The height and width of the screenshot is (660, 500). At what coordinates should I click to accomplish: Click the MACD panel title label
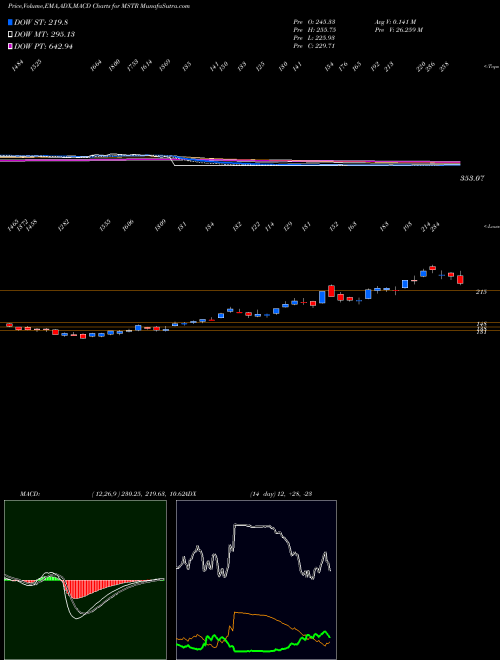pos(29,494)
